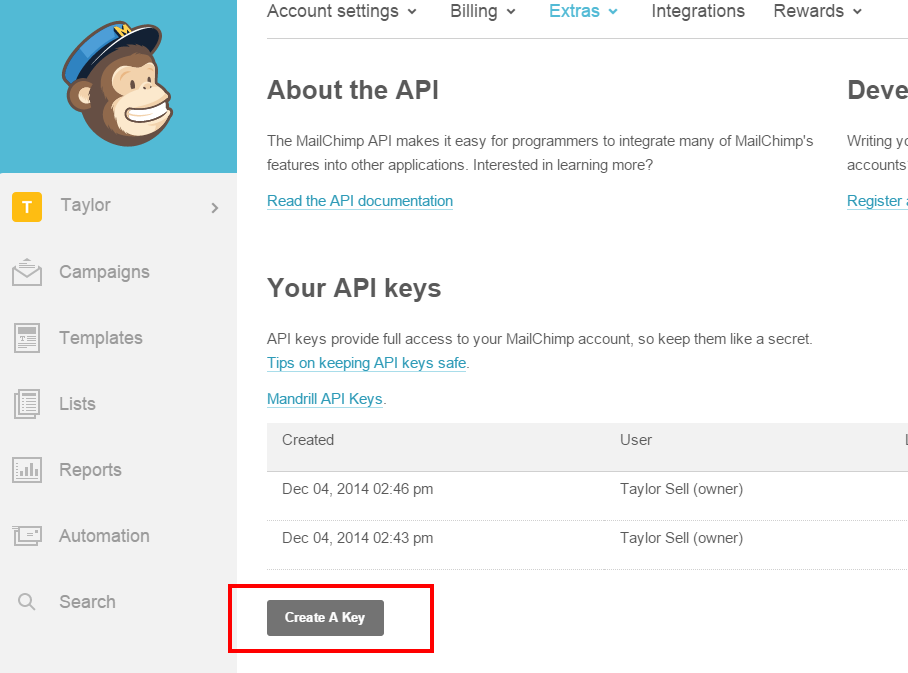Open Search in the sidebar
The image size is (908, 673).
point(87,602)
